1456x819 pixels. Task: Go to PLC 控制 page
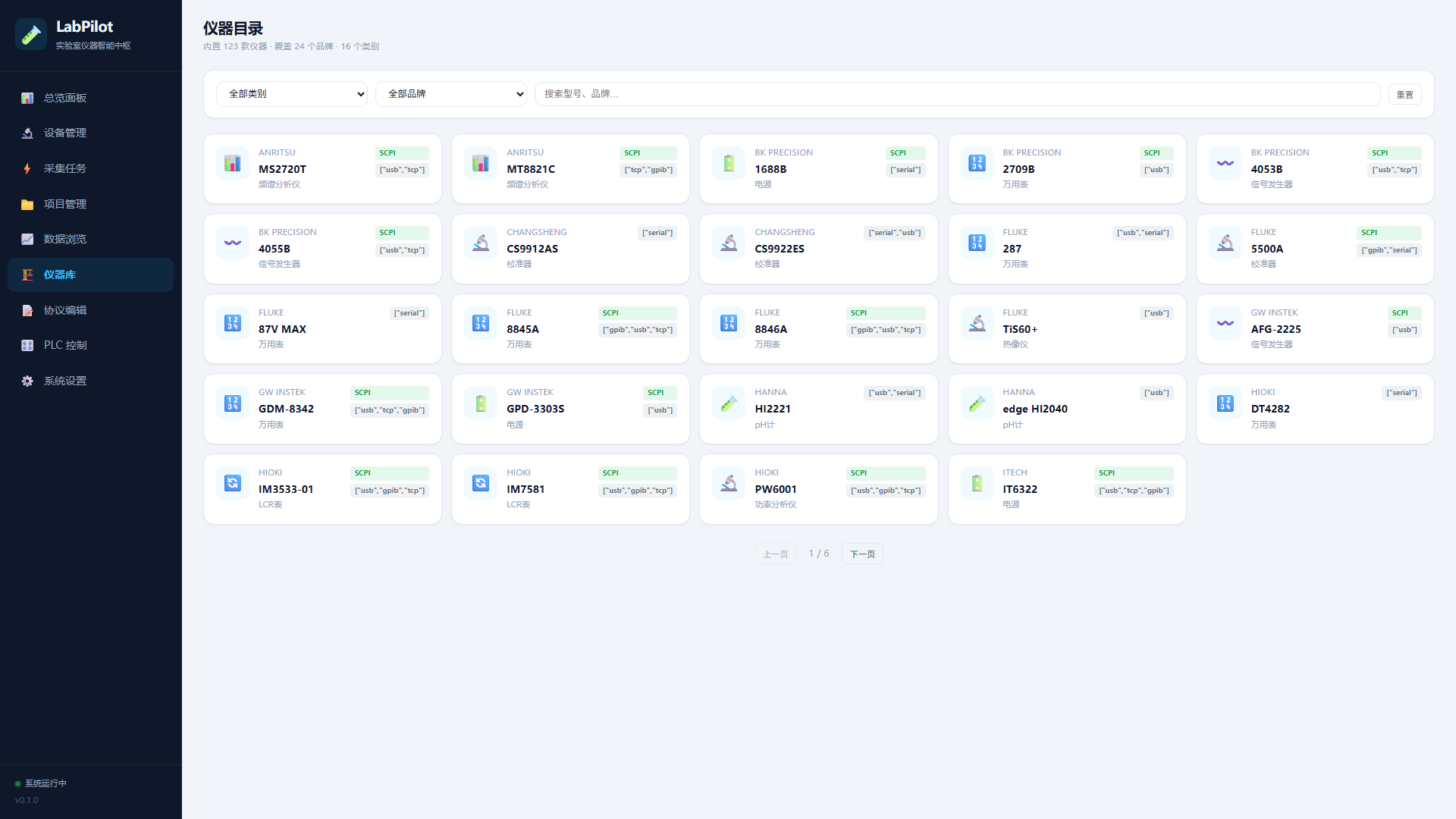click(90, 346)
